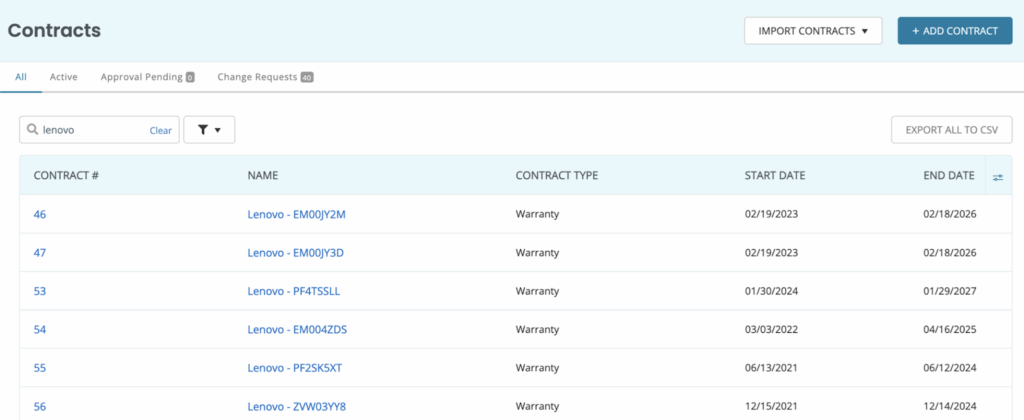Click EXPORT ALL TO CSV
Viewport: 1024px width, 420px height.
click(952, 130)
